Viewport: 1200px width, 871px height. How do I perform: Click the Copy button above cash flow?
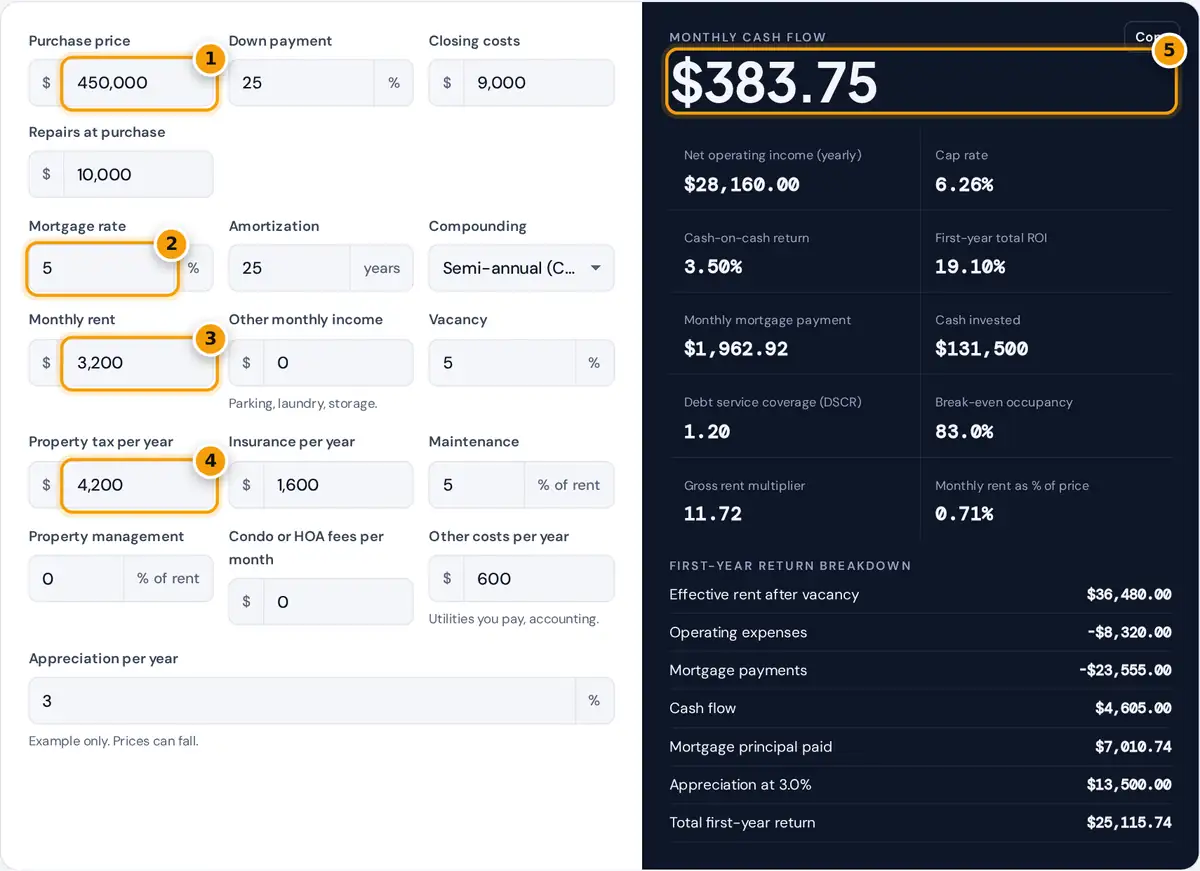(1153, 37)
